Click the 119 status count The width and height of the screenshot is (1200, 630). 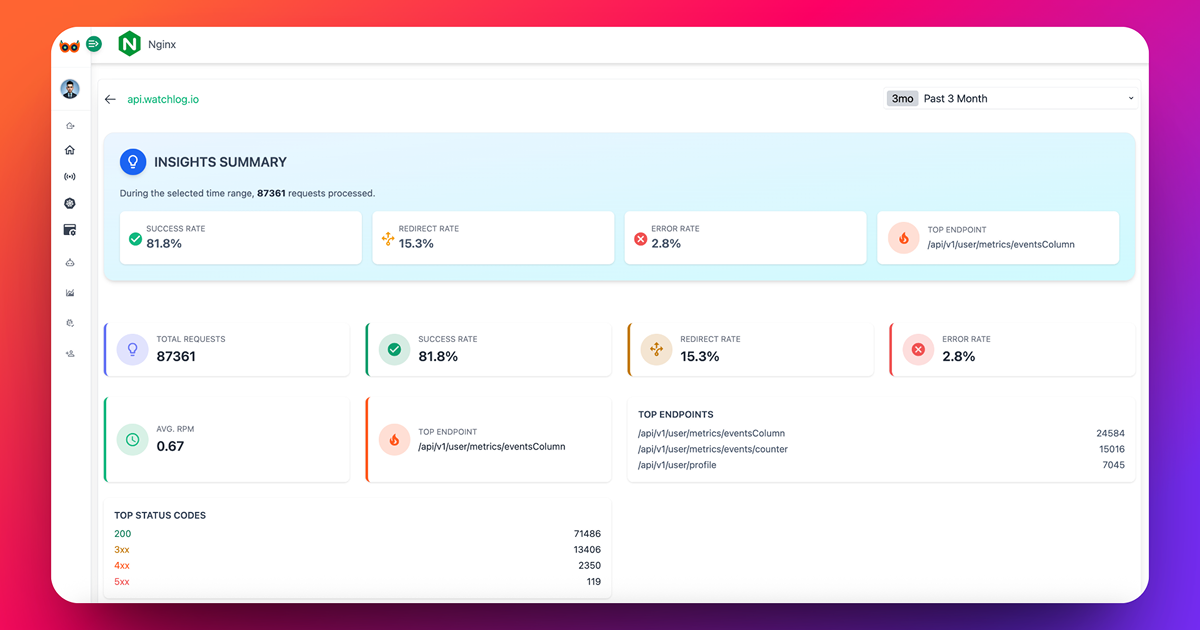[593, 582]
